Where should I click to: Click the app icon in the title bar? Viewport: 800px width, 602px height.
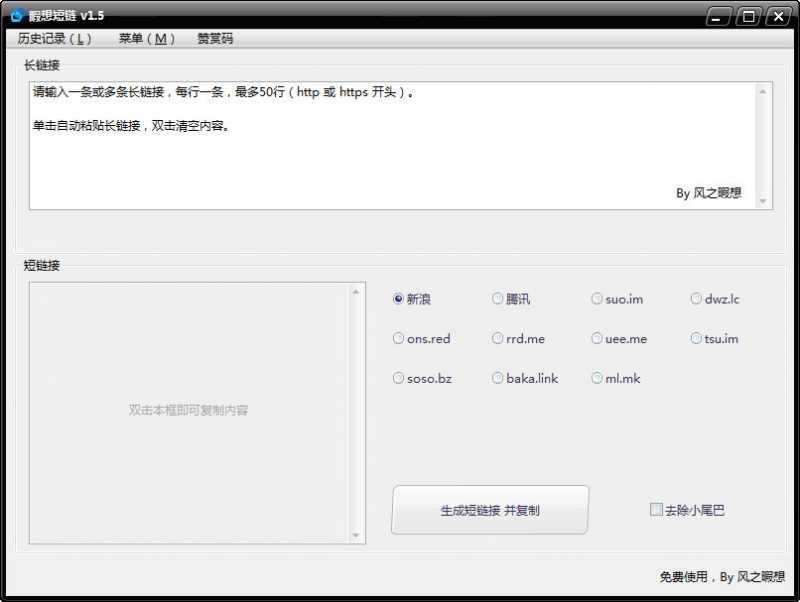pos(14,15)
